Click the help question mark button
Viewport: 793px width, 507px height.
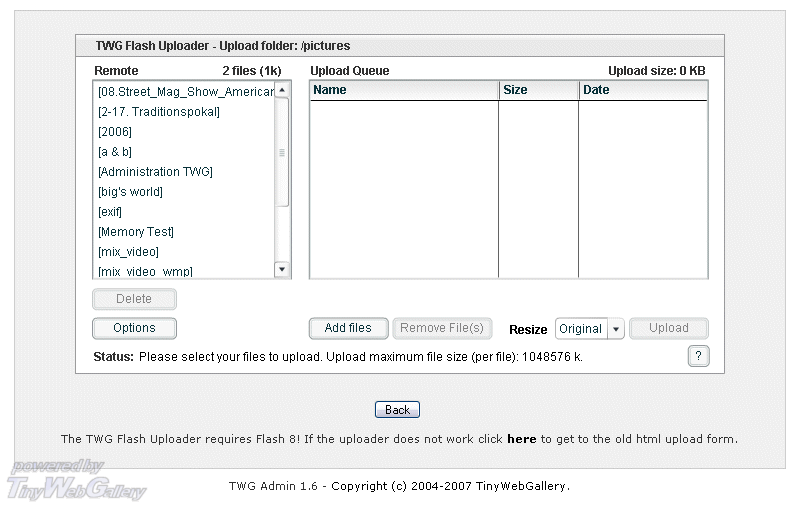[x=698, y=356]
